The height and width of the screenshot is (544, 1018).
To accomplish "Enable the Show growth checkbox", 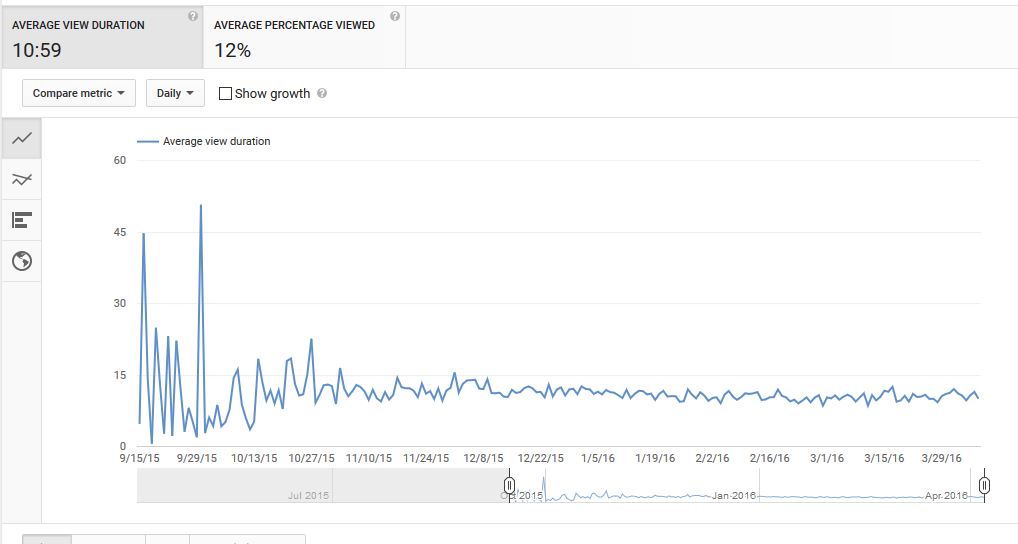I will click(225, 94).
